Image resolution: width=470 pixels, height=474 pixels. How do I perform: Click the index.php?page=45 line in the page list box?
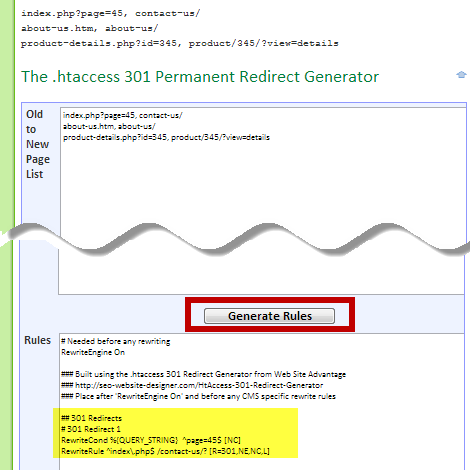122,115
